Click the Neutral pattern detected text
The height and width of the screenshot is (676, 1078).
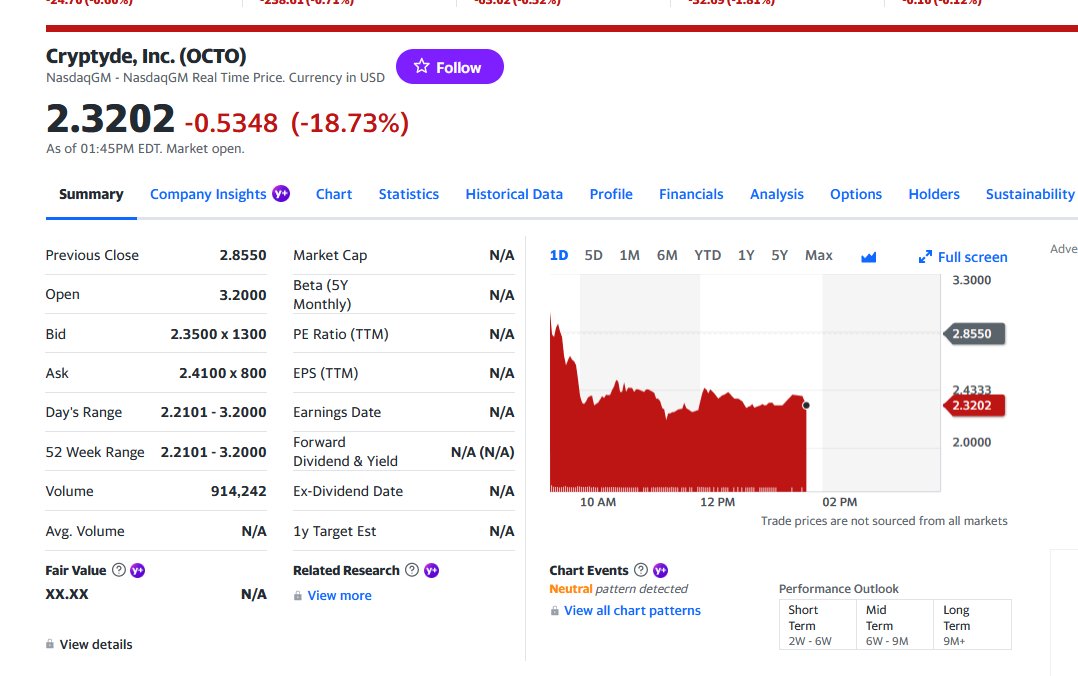coord(619,589)
